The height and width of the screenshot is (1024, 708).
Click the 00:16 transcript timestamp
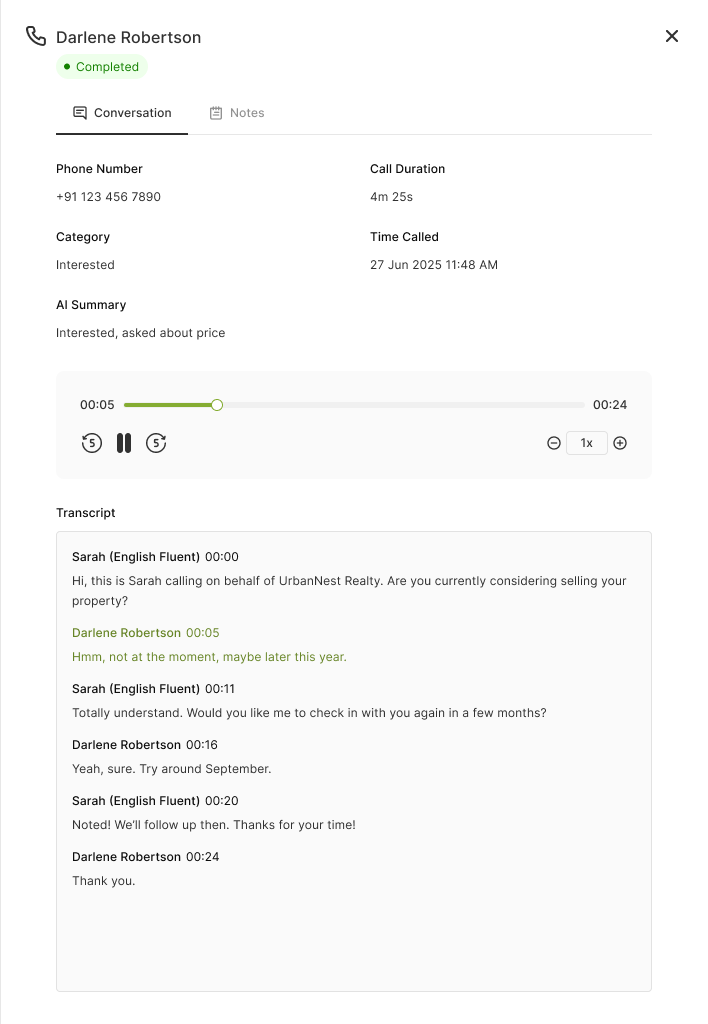click(x=202, y=745)
